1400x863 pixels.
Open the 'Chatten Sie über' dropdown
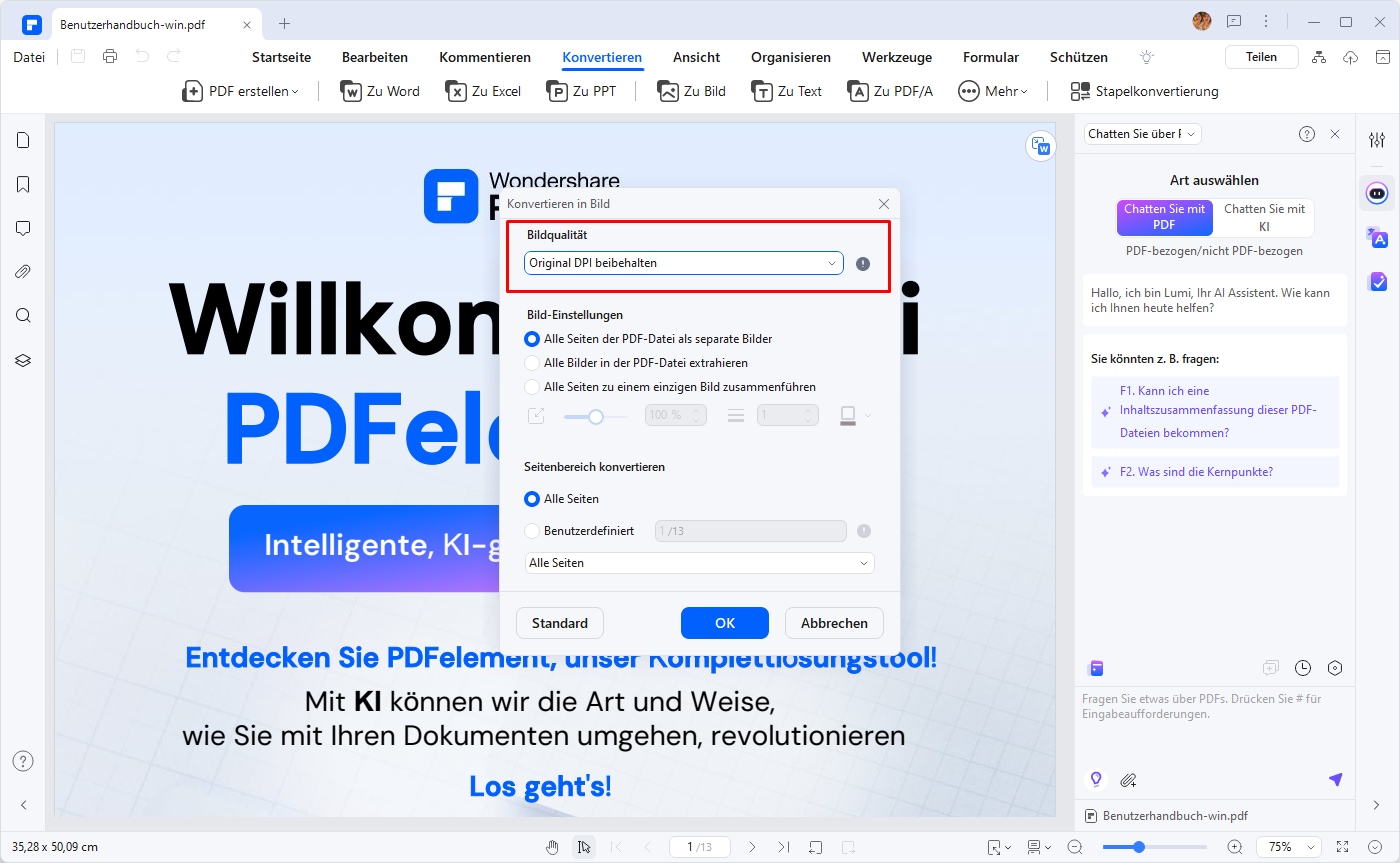pos(1143,133)
